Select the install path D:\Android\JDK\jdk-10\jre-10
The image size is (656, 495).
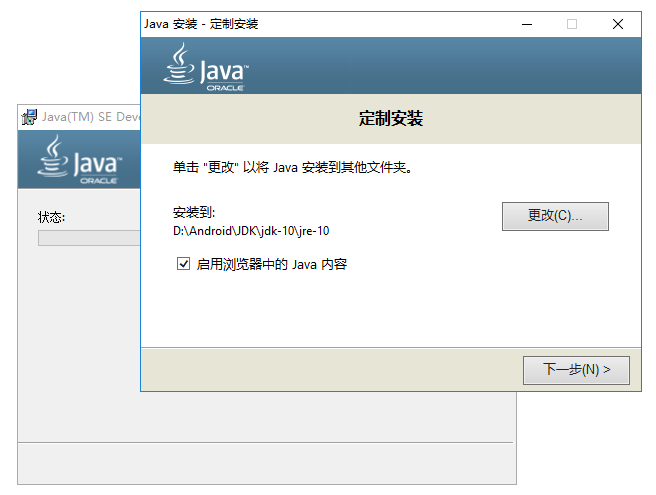pyautogui.click(x=251, y=231)
